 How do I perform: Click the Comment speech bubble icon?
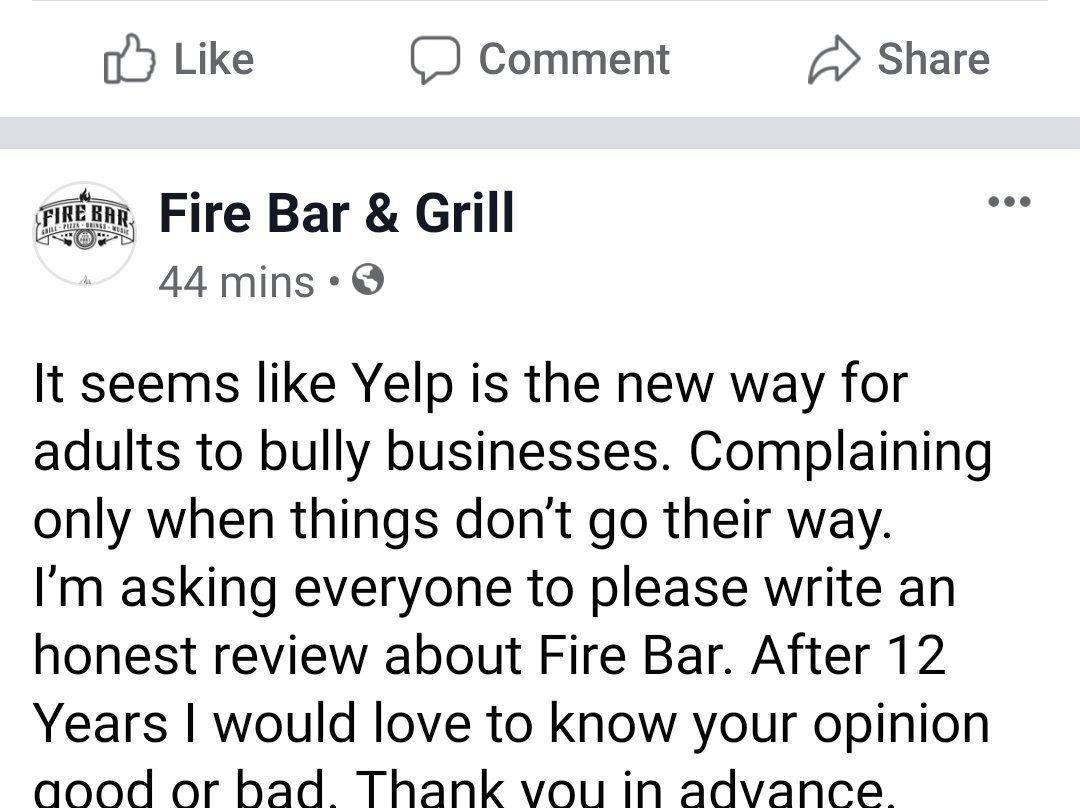435,59
